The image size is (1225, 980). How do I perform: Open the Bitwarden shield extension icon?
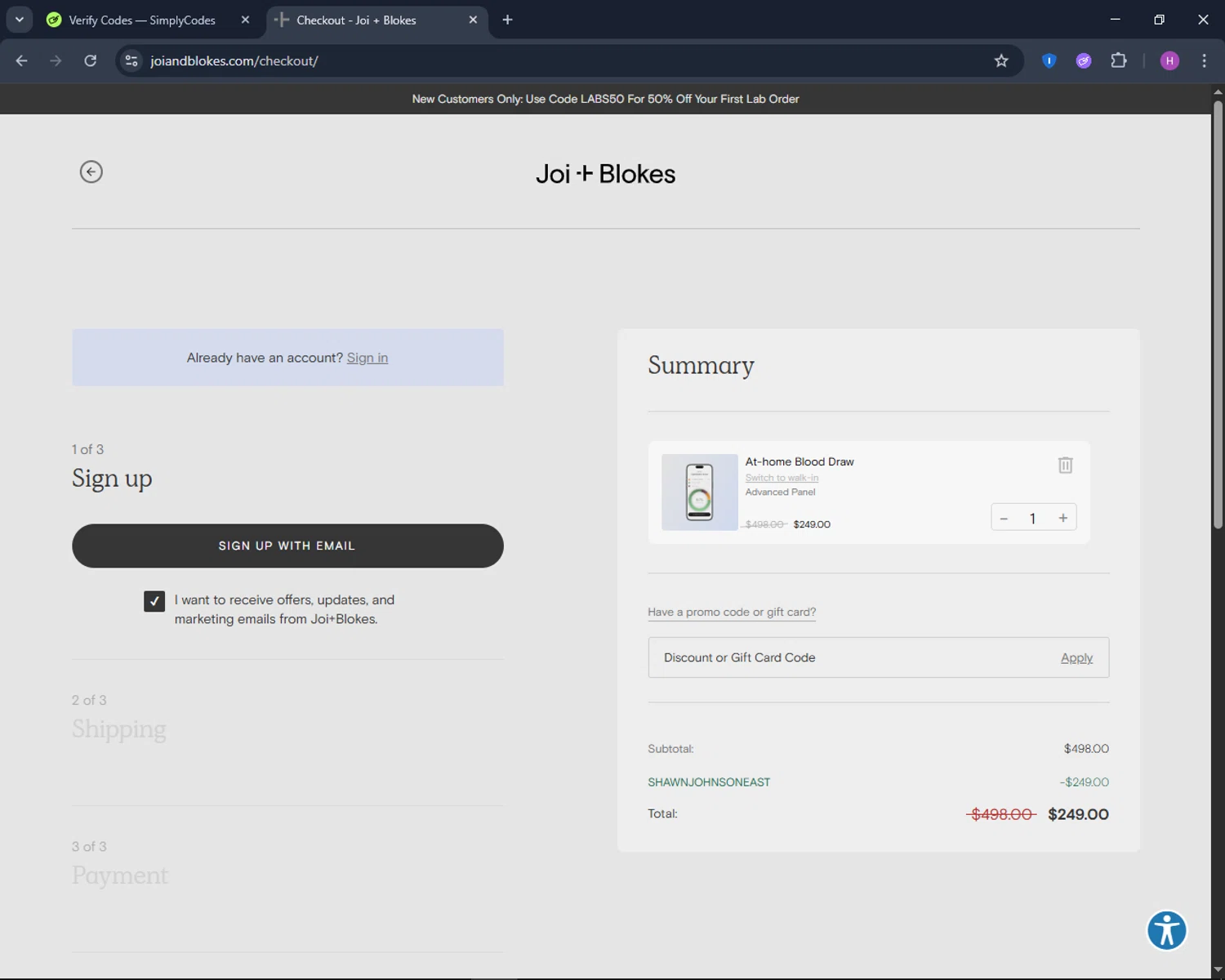coord(1049,60)
